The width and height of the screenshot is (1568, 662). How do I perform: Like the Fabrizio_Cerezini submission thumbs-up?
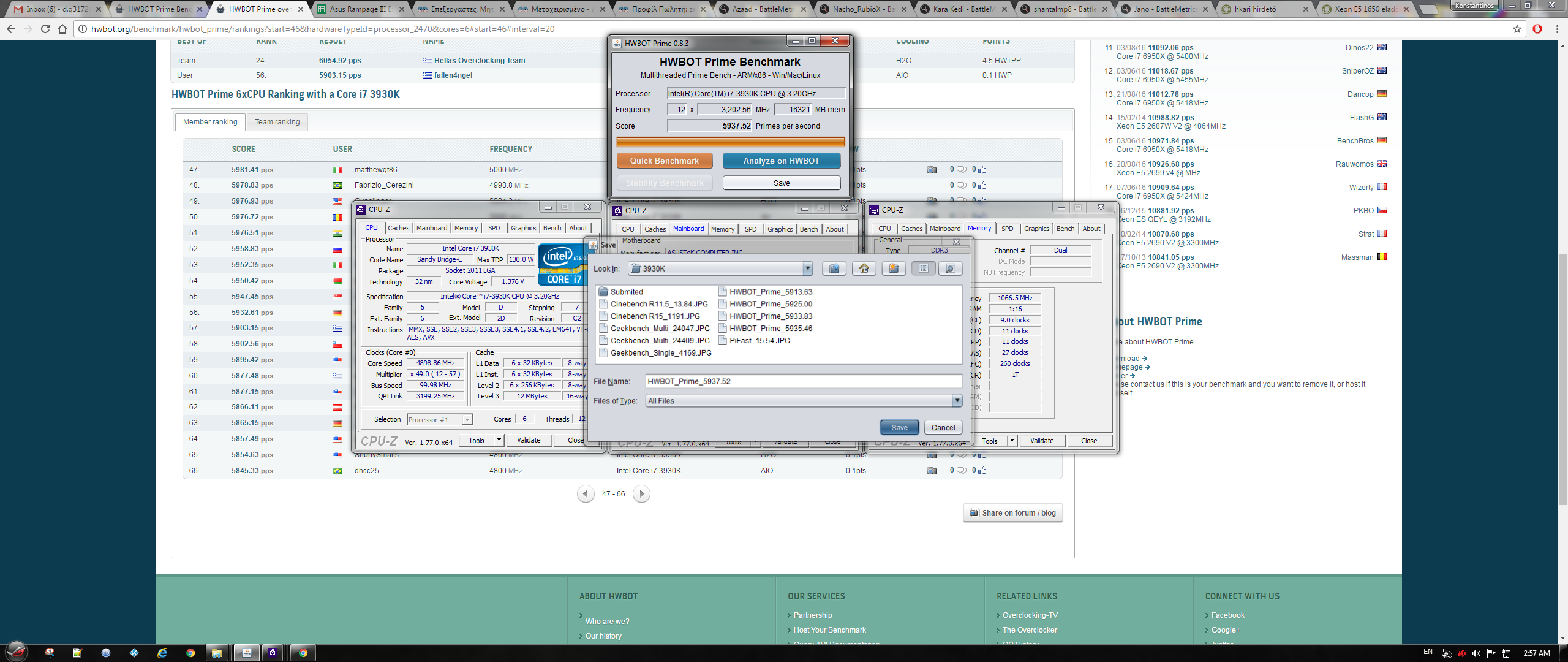coord(982,185)
